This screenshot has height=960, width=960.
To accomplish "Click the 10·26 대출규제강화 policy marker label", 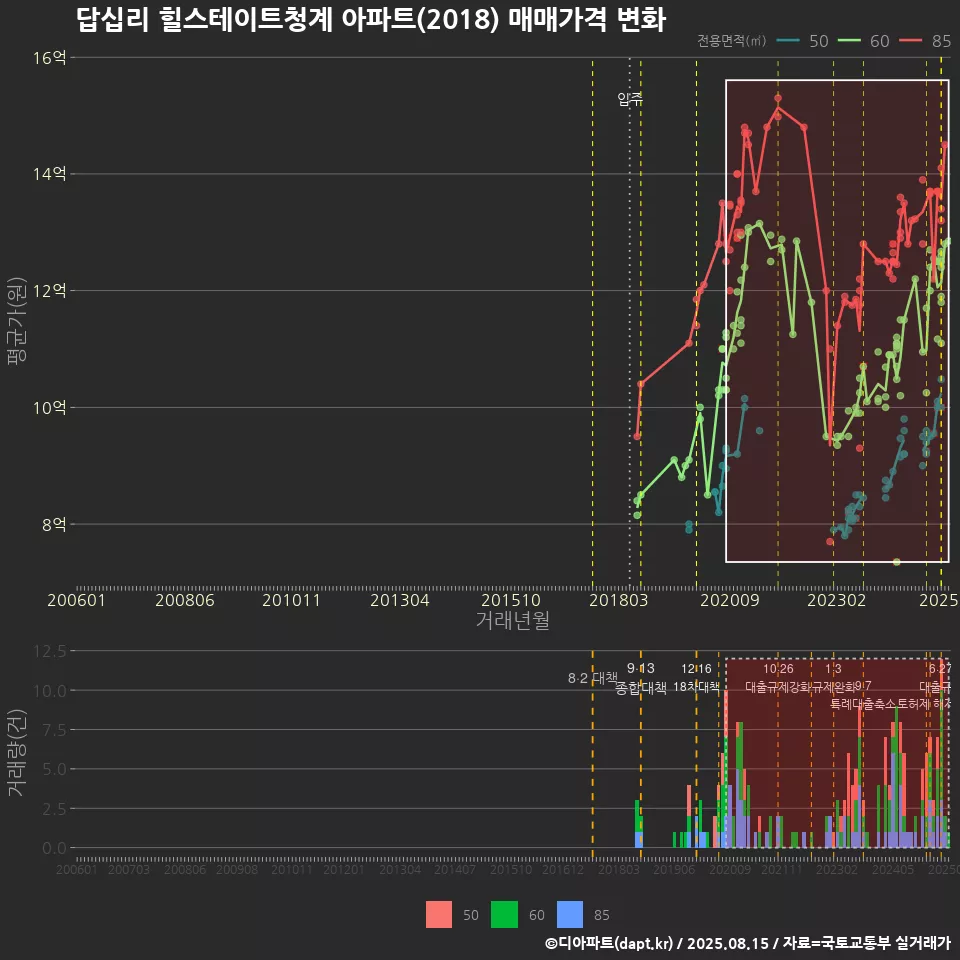I will click(x=778, y=678).
